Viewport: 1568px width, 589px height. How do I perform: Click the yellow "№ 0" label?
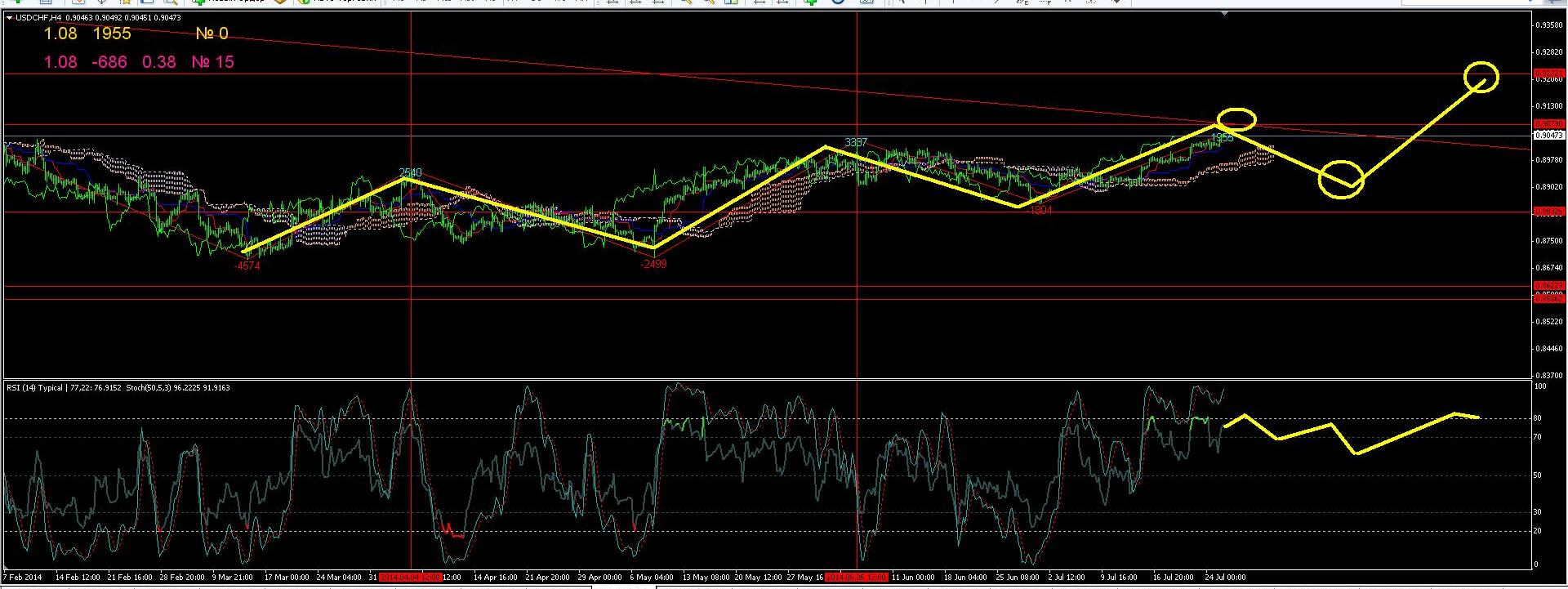point(212,33)
